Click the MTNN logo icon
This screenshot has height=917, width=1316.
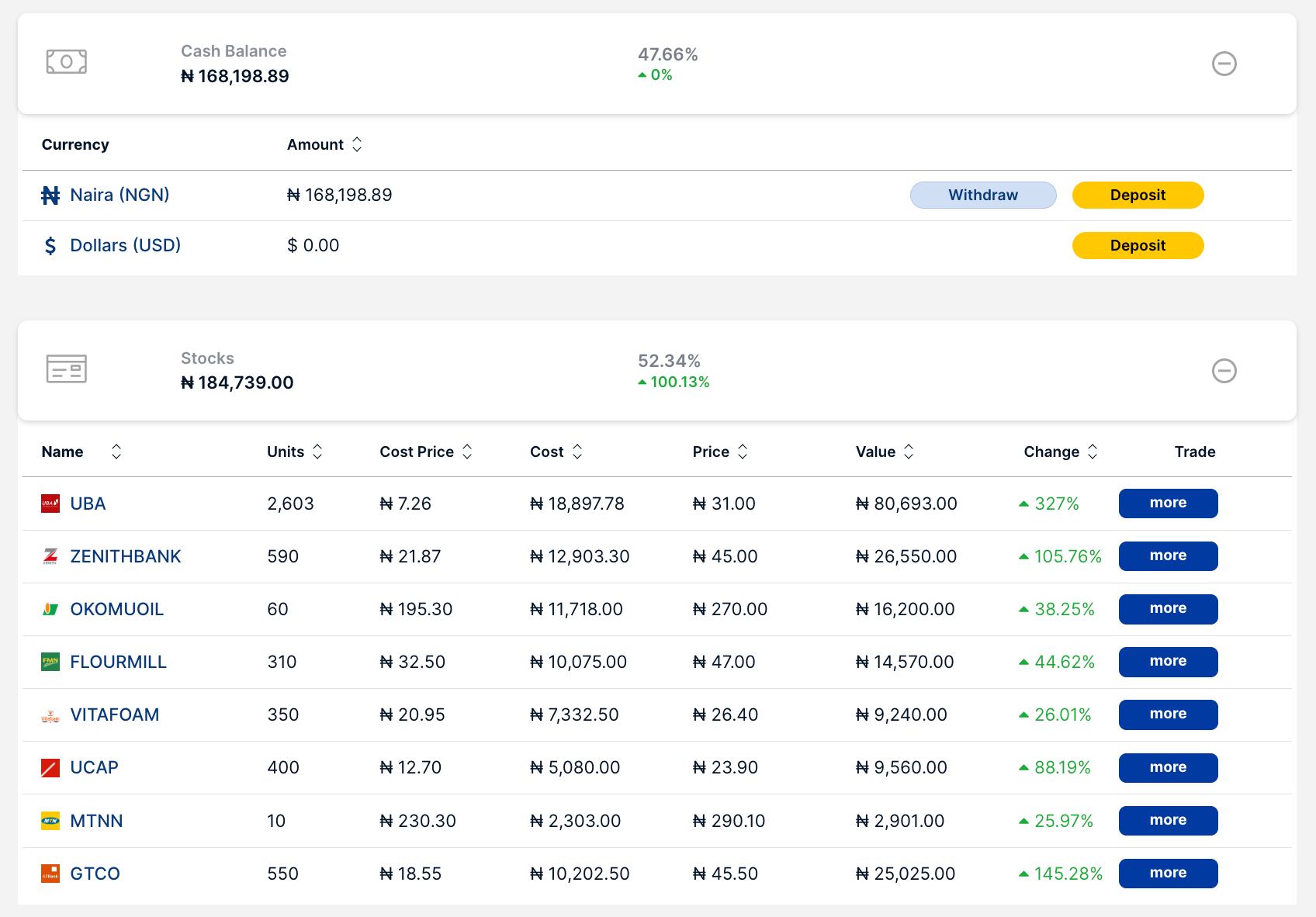[x=50, y=821]
